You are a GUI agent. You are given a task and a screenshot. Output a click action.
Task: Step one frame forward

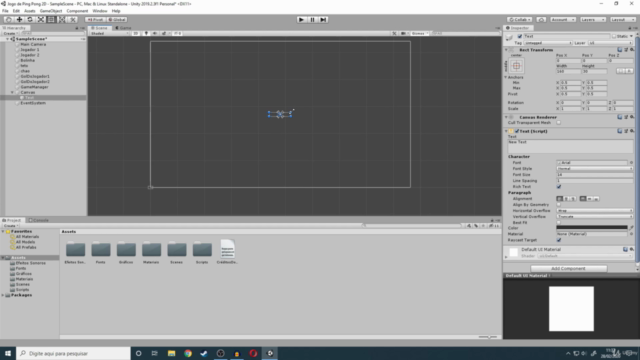(x=323, y=20)
